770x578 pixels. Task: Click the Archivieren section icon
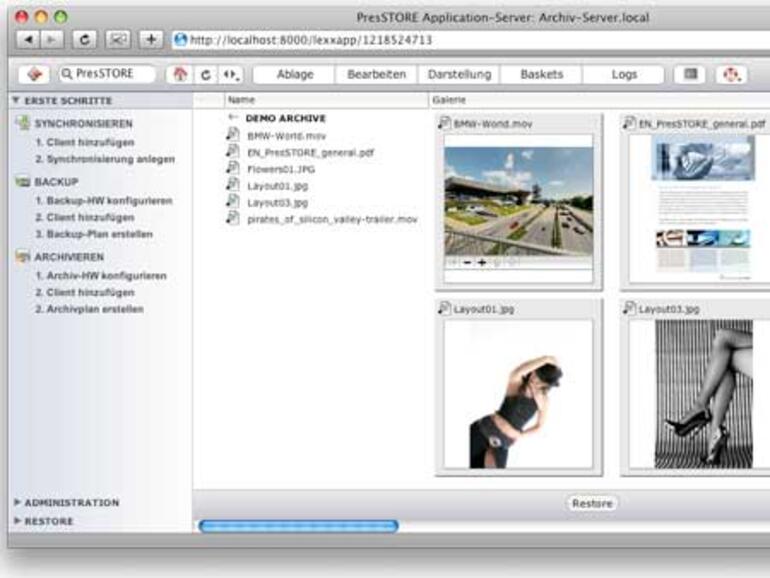pyautogui.click(x=23, y=257)
